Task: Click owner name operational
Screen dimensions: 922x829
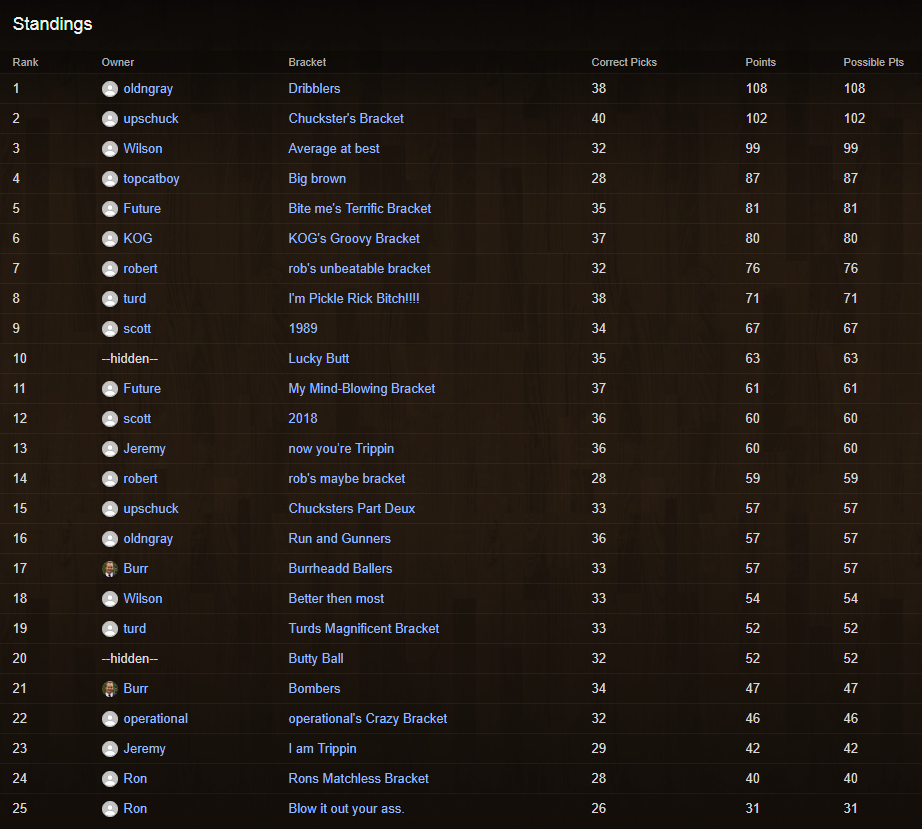Action: [x=155, y=718]
